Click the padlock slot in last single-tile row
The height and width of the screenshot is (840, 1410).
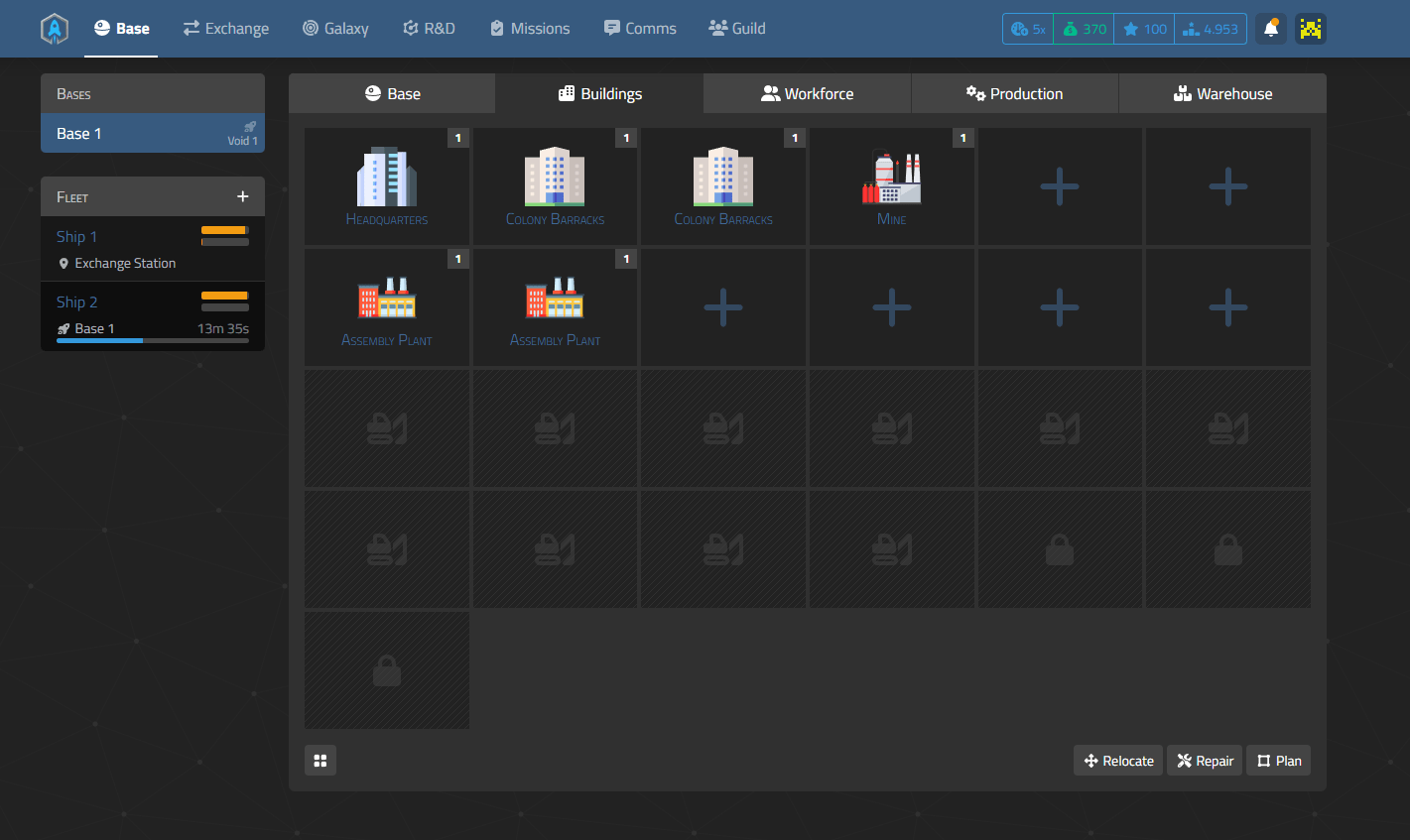pyautogui.click(x=387, y=670)
